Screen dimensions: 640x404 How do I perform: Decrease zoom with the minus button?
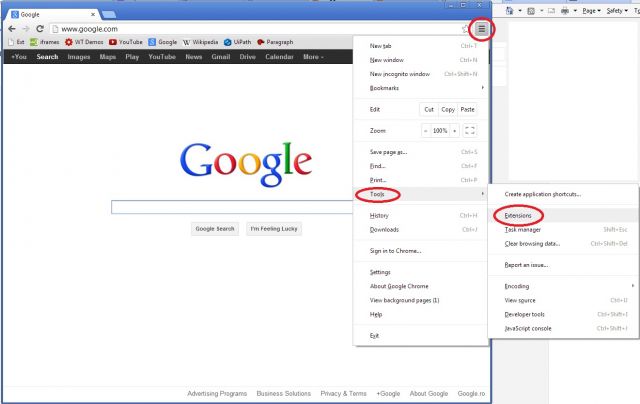pyautogui.click(x=425, y=130)
